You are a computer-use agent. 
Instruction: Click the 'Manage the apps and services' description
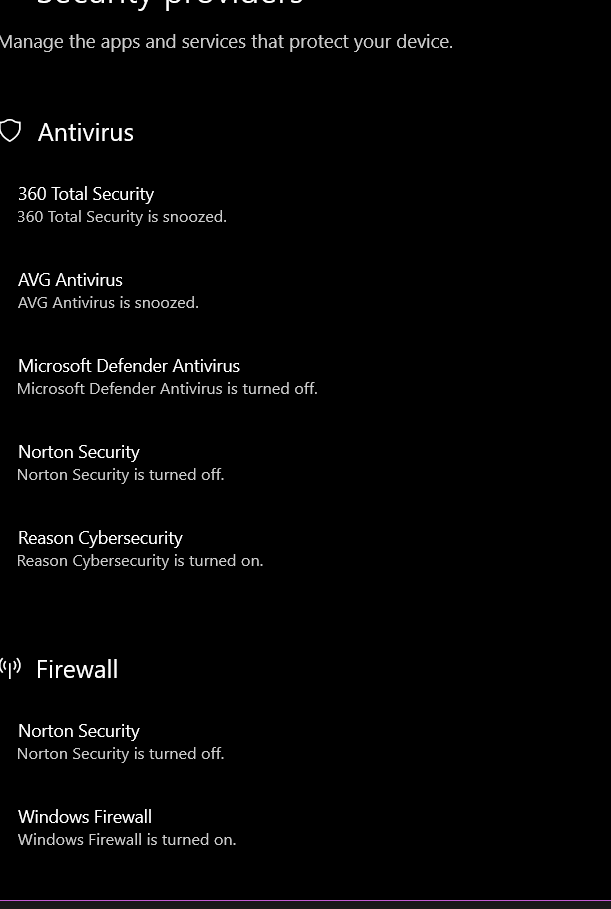226,42
